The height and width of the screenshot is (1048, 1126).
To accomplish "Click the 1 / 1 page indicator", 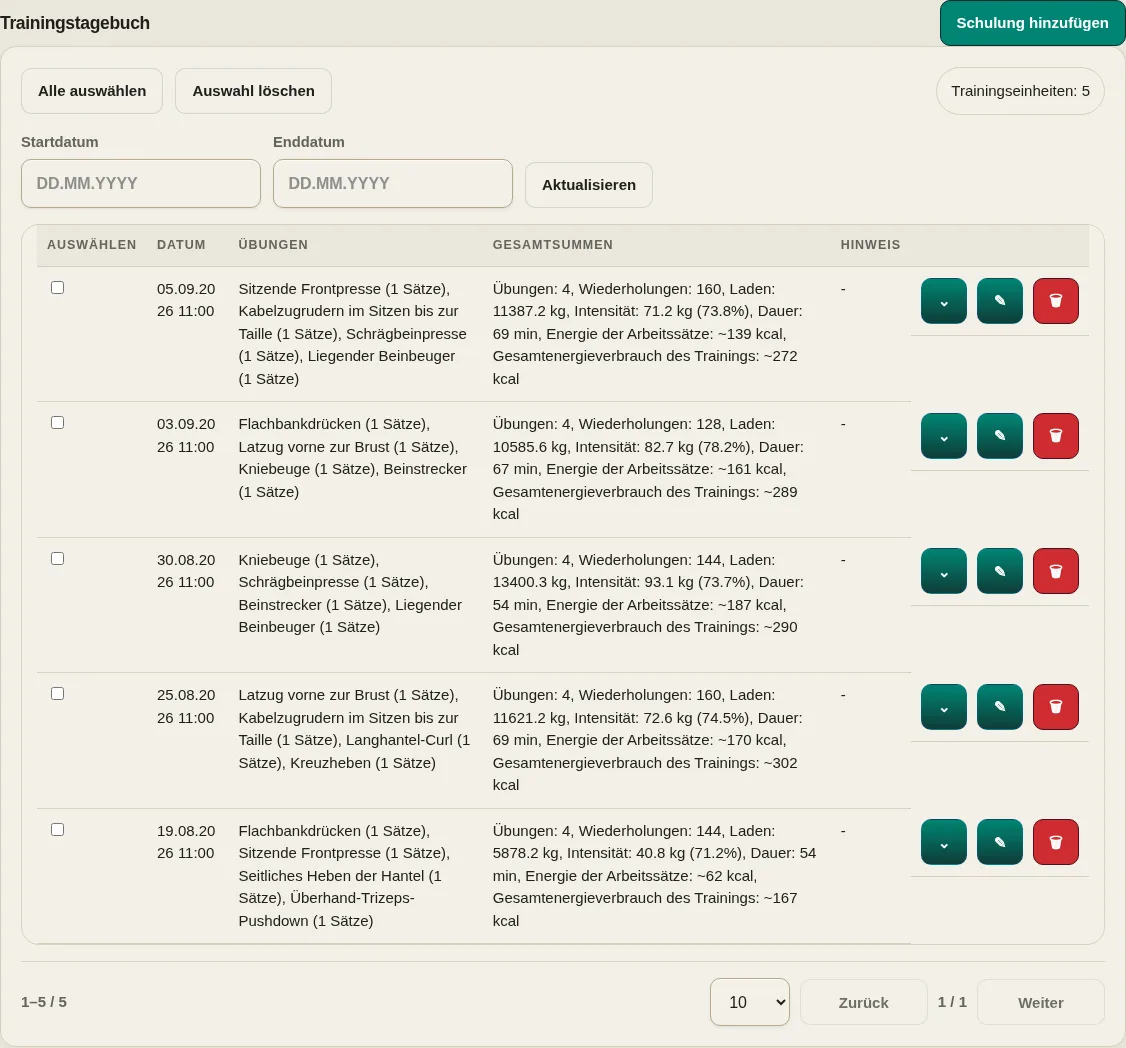I will [952, 1002].
